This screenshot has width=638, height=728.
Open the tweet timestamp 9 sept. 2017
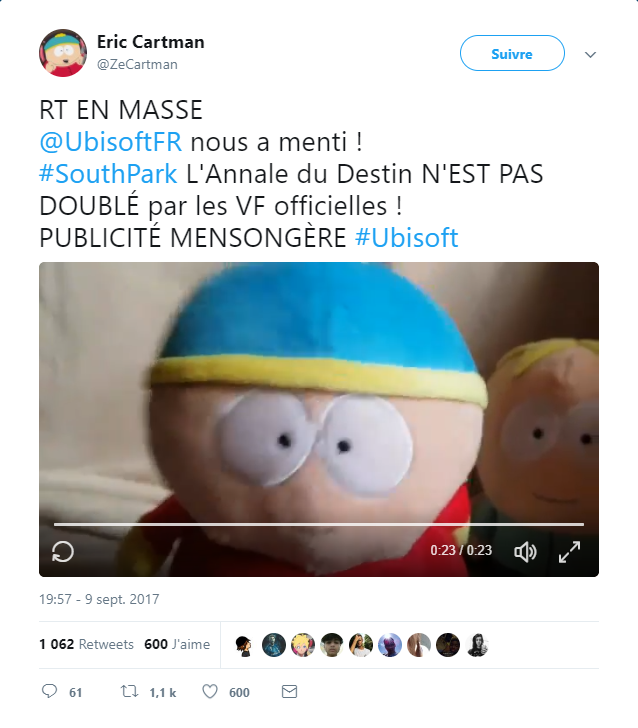[99, 599]
